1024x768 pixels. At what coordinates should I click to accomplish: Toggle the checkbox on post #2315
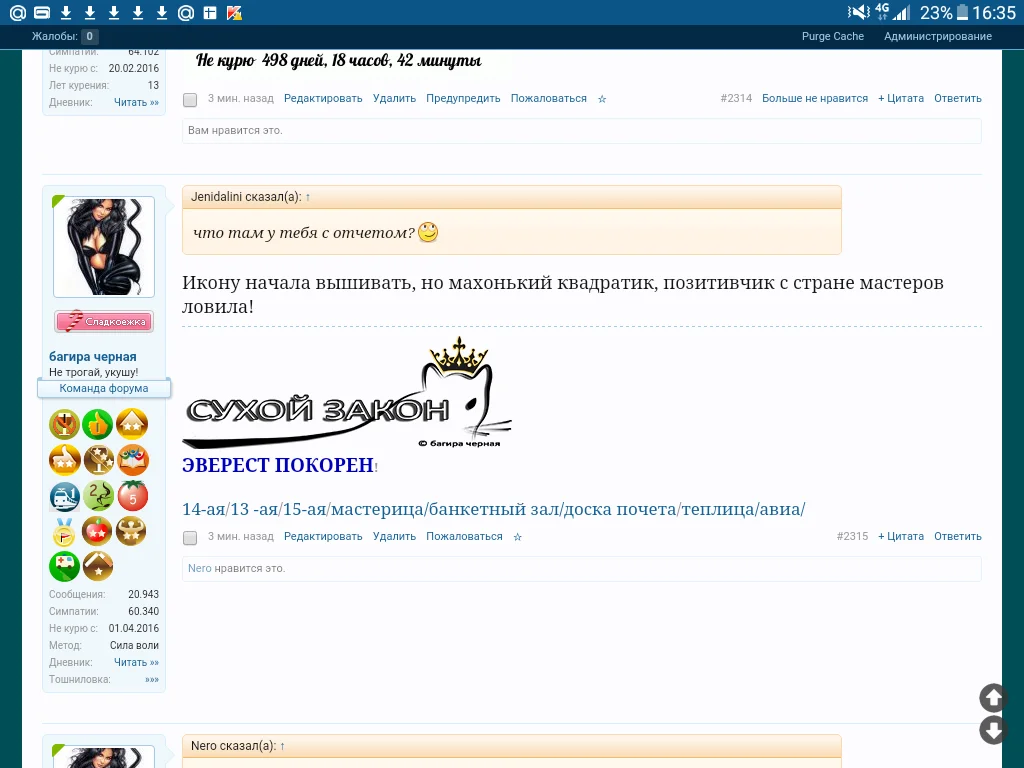(189, 537)
